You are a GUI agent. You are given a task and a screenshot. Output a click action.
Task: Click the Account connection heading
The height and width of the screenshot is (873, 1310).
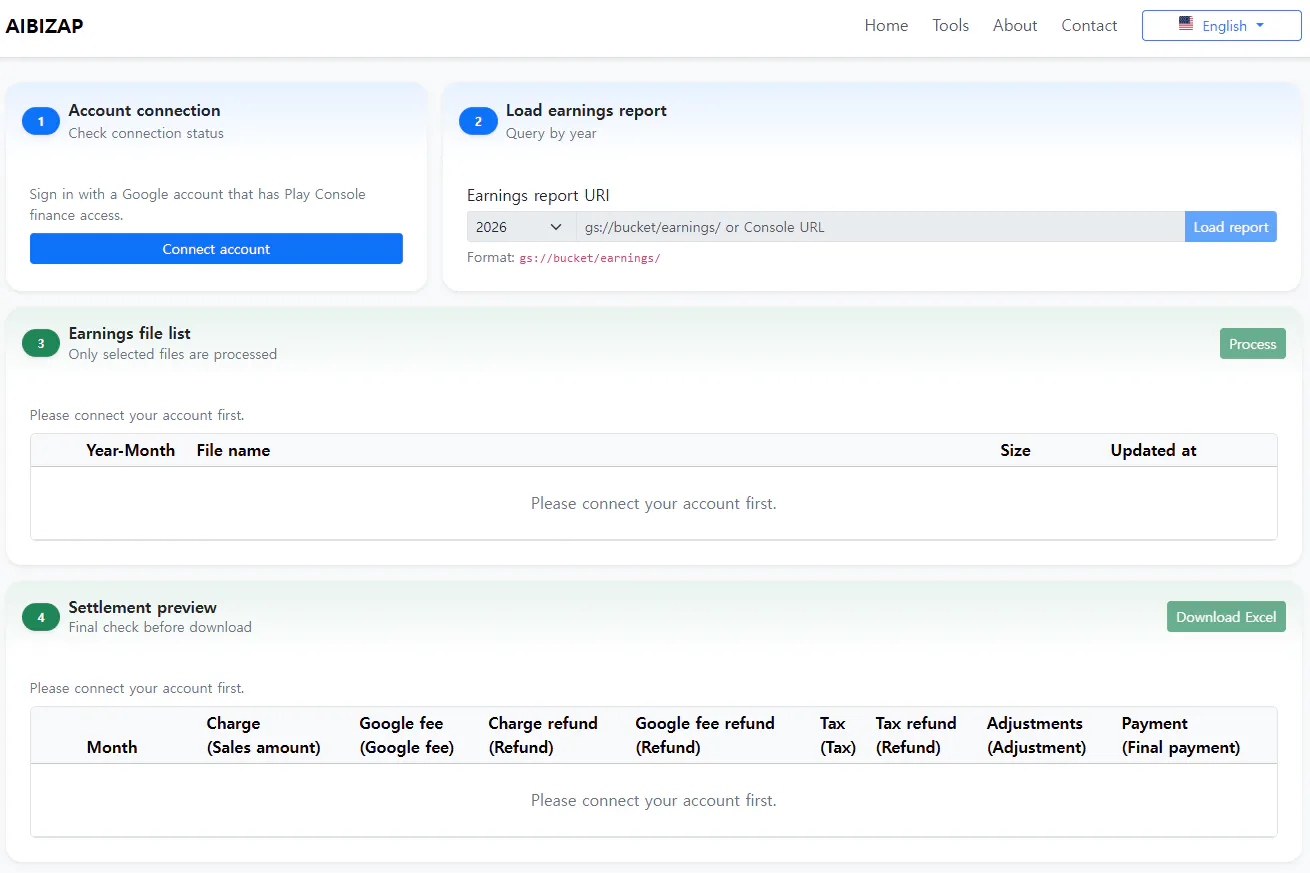(145, 110)
